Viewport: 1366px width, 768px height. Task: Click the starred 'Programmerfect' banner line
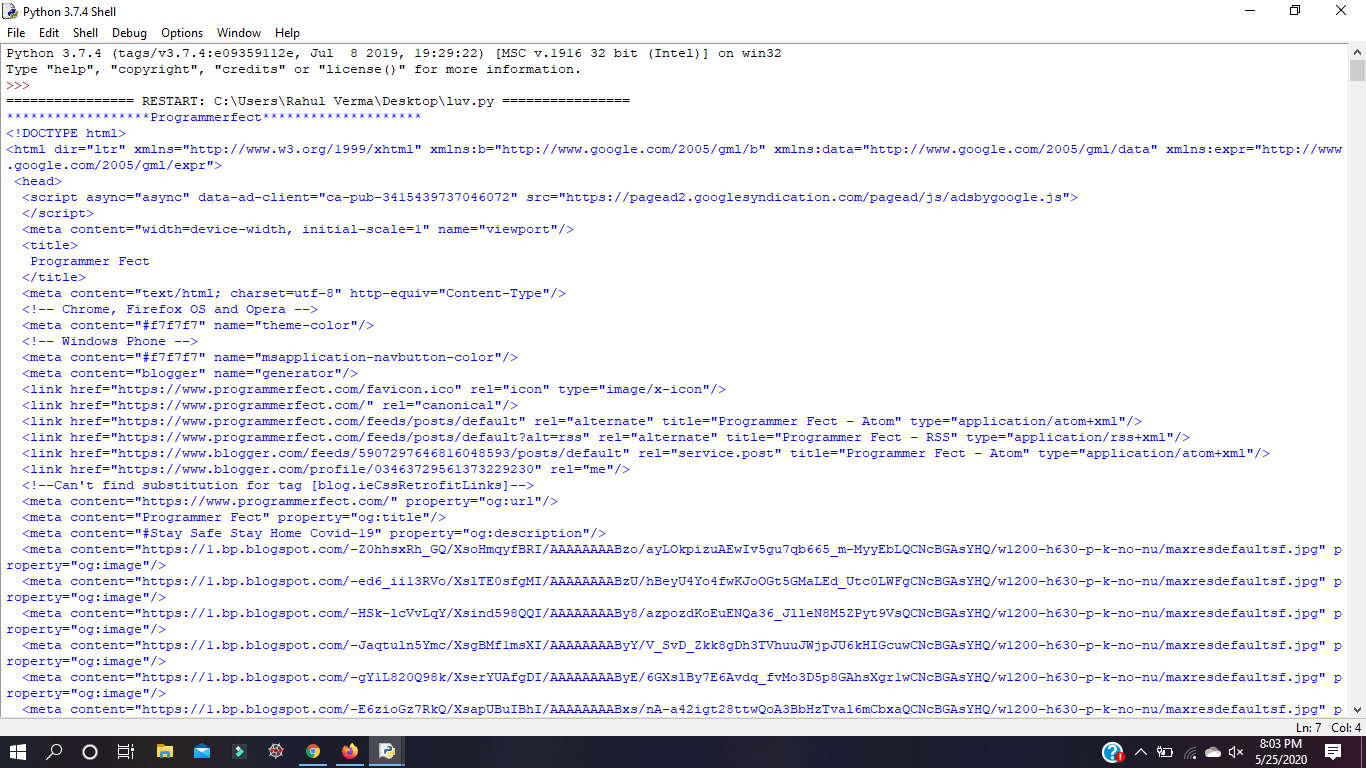click(x=214, y=117)
